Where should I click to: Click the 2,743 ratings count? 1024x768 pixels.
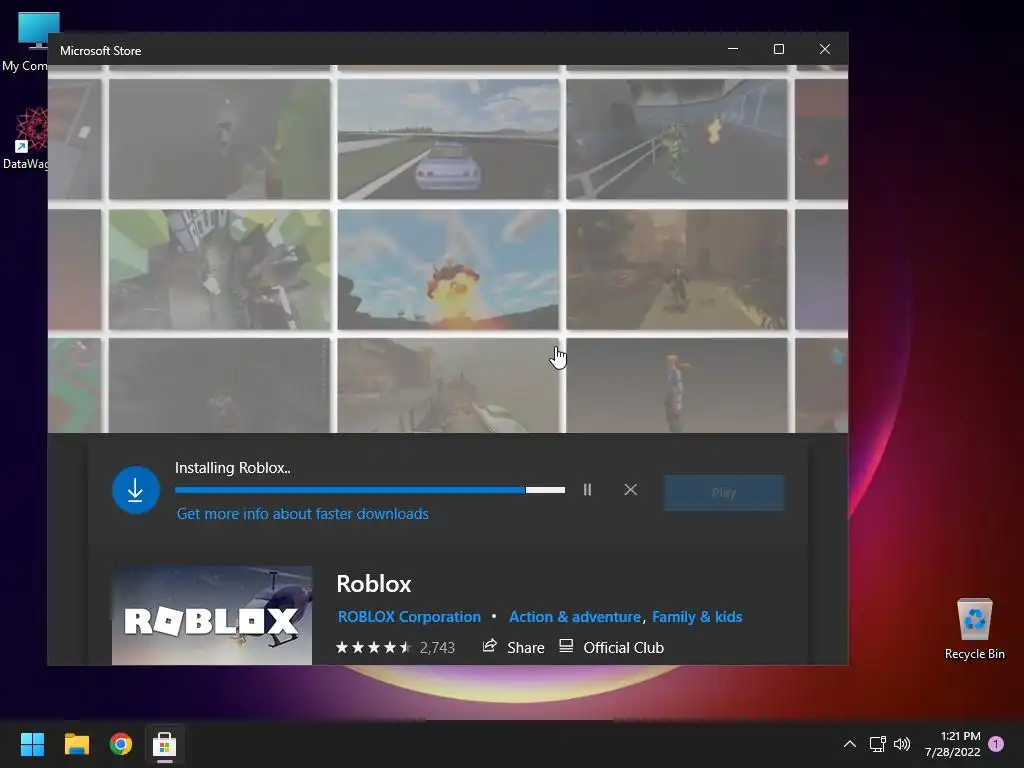tap(437, 648)
